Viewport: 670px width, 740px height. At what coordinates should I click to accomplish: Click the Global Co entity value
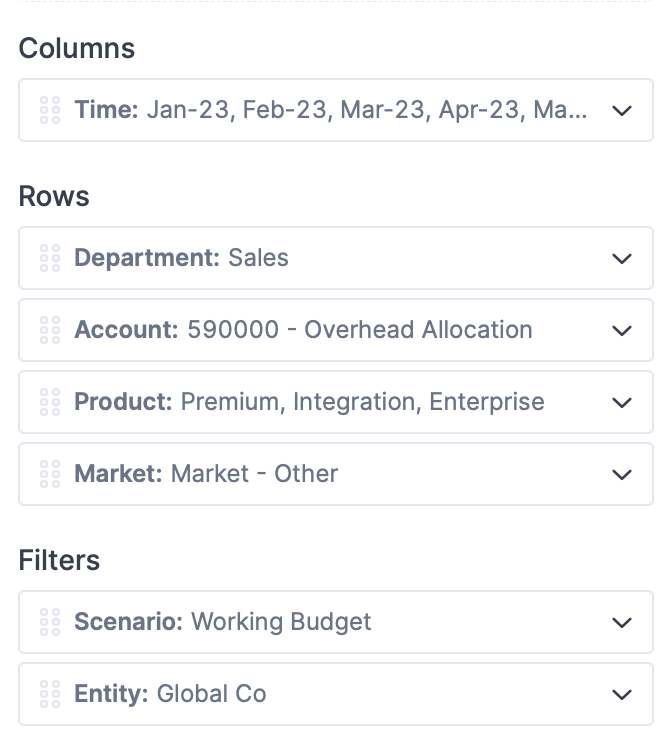click(211, 694)
